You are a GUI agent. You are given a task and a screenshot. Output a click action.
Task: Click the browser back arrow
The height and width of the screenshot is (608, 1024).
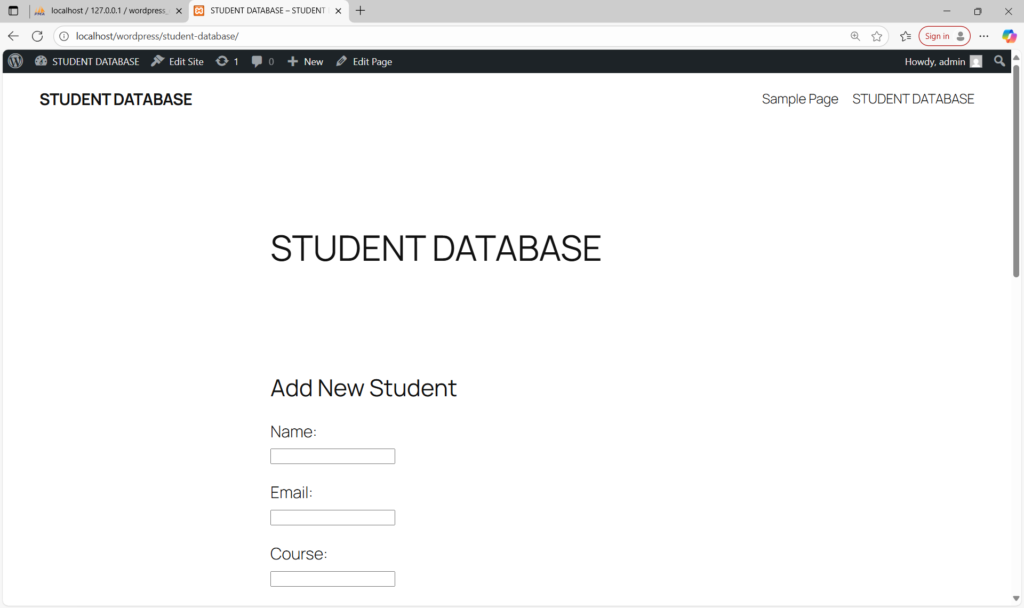click(x=13, y=36)
